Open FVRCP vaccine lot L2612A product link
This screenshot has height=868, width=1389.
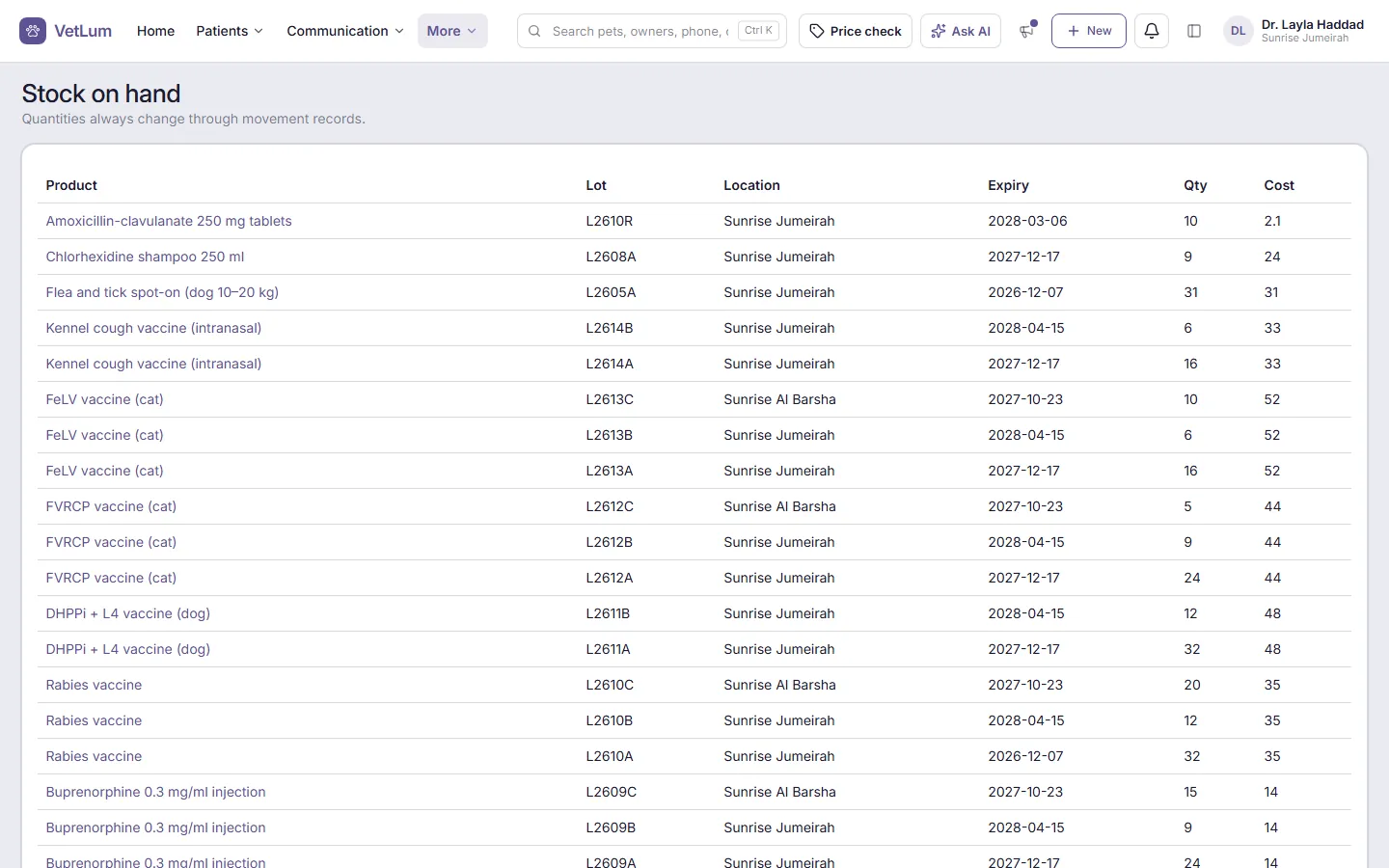(111, 578)
